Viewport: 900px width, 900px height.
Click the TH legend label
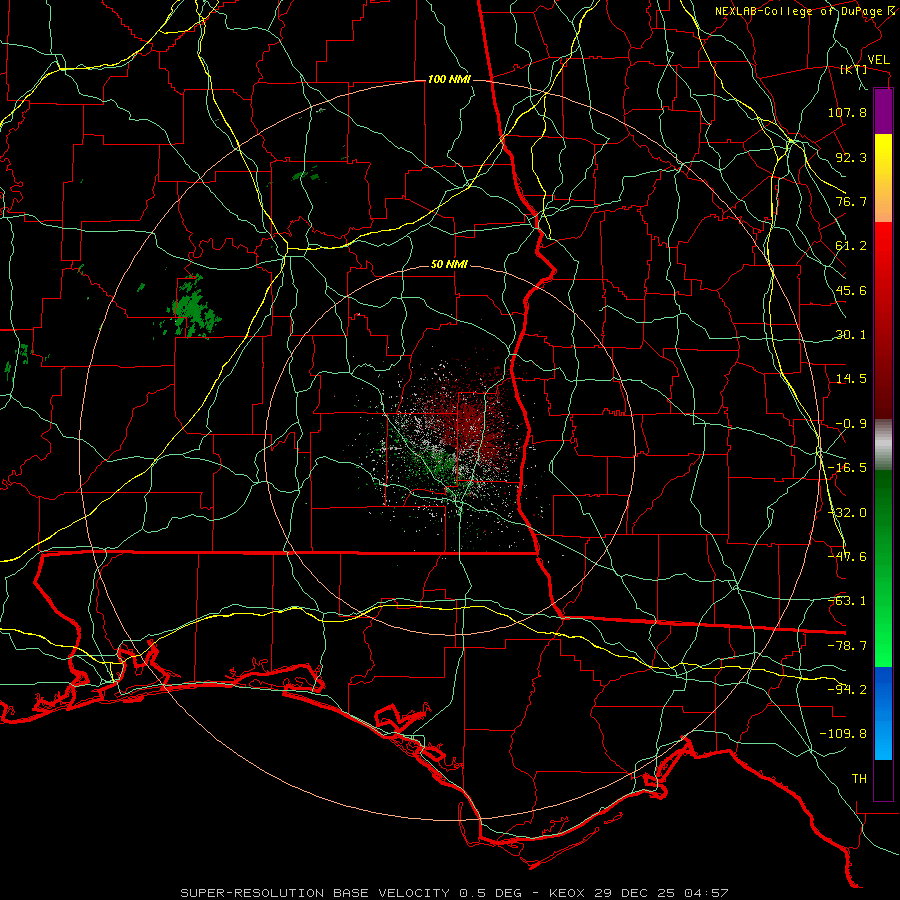click(859, 779)
